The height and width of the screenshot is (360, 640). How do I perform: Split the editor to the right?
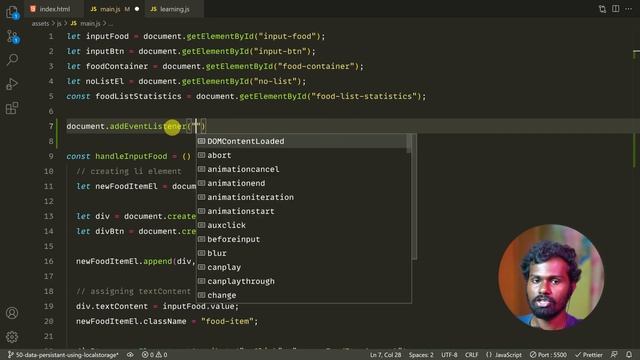[616, 9]
